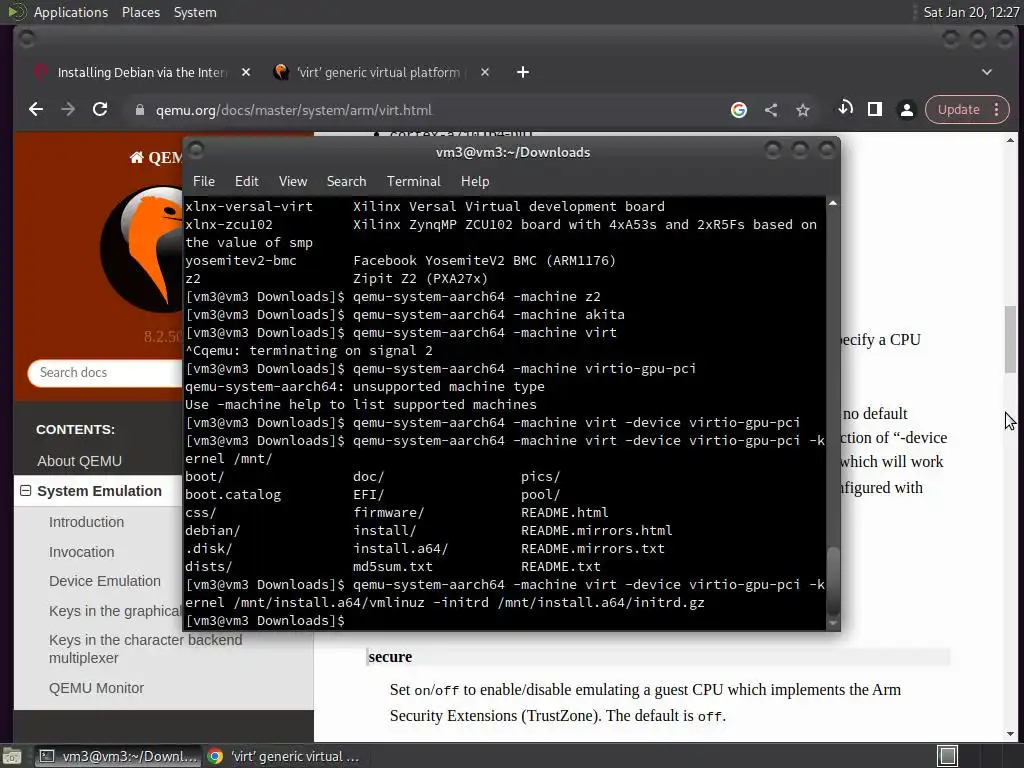Open Keys in the character backend multiplexer
1024x768 pixels.
tap(145, 648)
